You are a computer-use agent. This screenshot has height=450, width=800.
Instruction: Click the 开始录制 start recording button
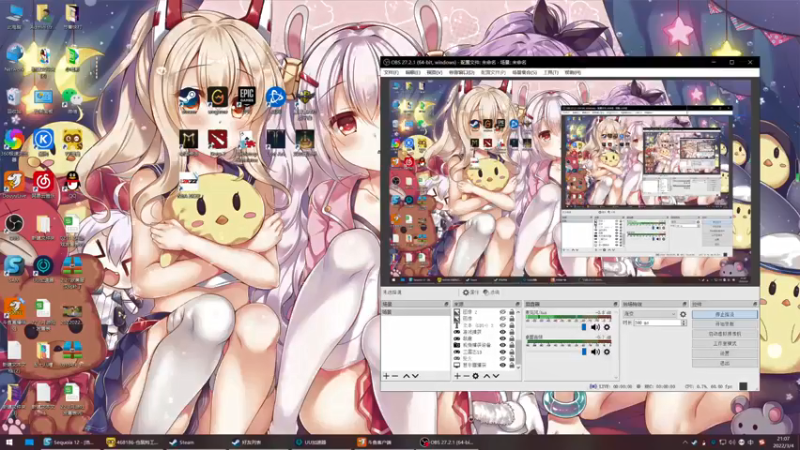click(725, 324)
